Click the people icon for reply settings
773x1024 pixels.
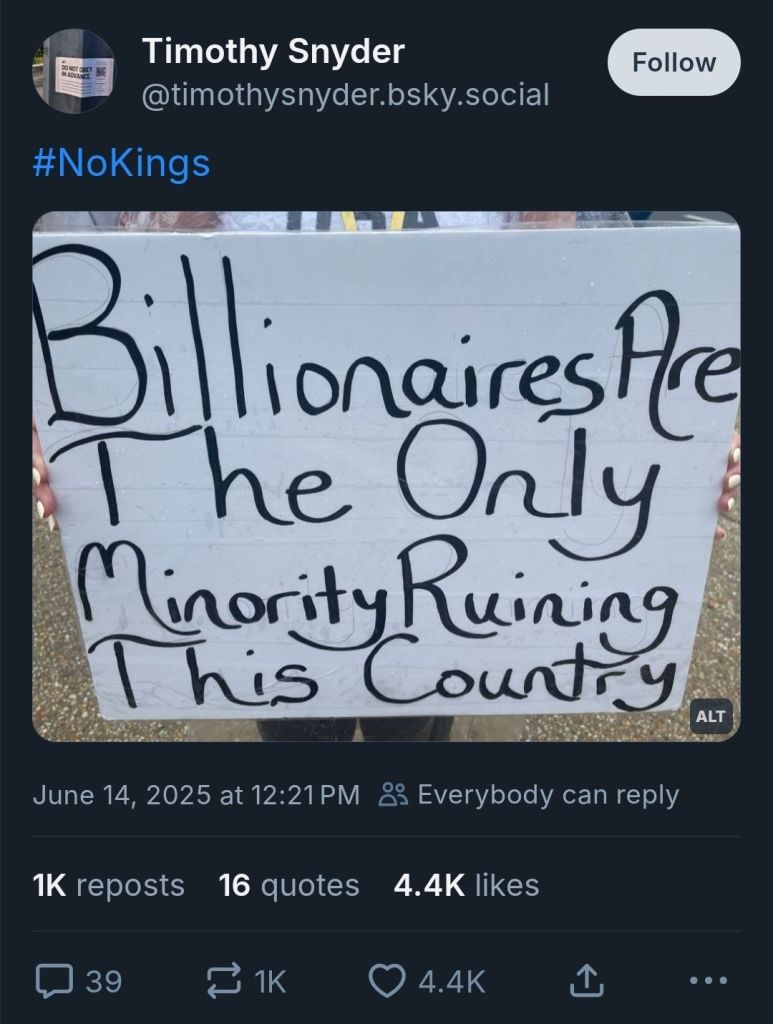pos(393,795)
